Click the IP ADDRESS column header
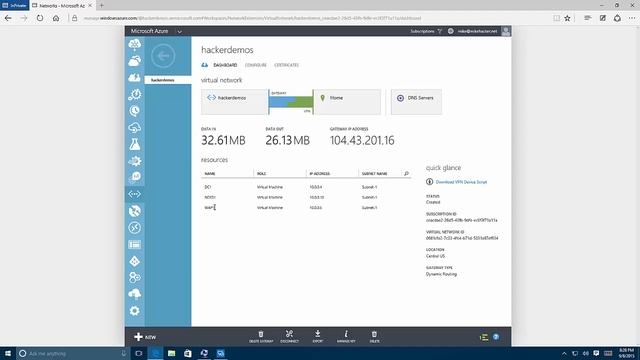The image size is (640, 360). (320, 174)
